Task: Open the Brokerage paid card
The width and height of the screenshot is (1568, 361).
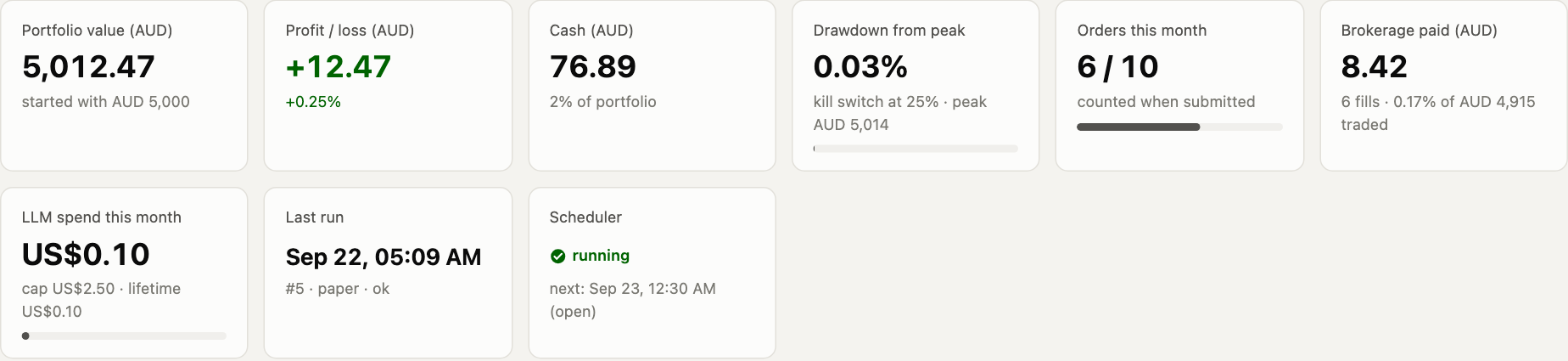Action: [1443, 85]
